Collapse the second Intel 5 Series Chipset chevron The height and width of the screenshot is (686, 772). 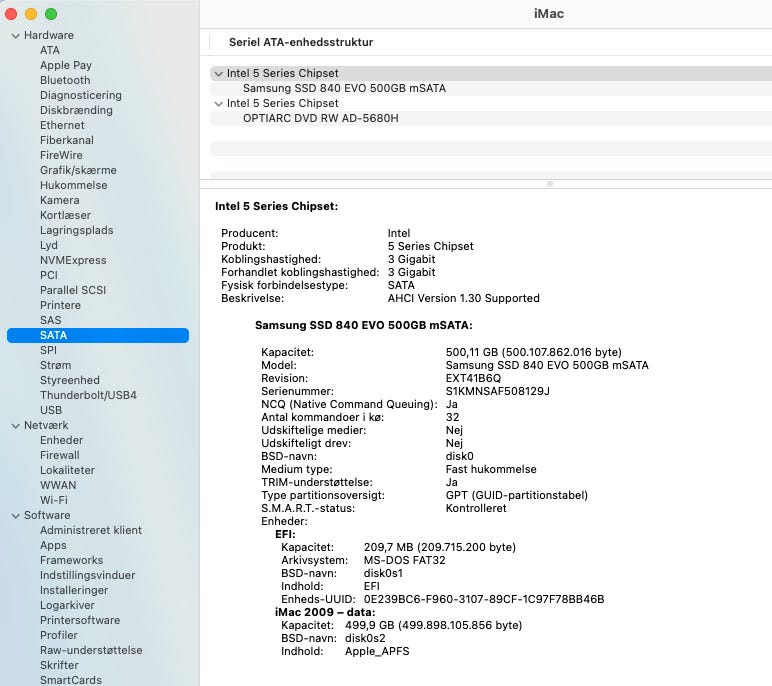[x=219, y=104]
